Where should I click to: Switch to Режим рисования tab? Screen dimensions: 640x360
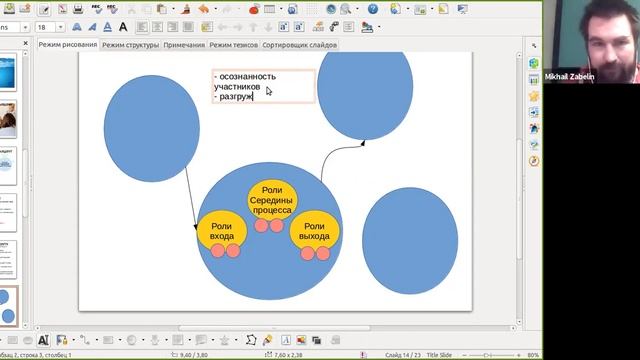[x=68, y=44]
